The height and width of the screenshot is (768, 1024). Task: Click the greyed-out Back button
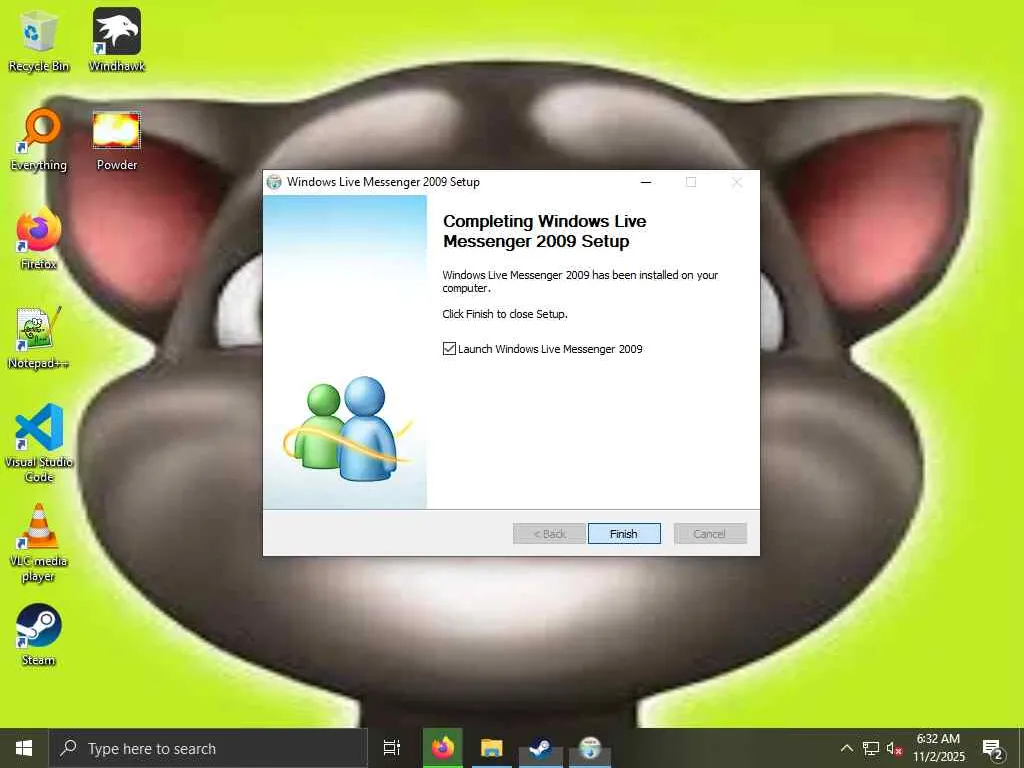[x=549, y=534]
